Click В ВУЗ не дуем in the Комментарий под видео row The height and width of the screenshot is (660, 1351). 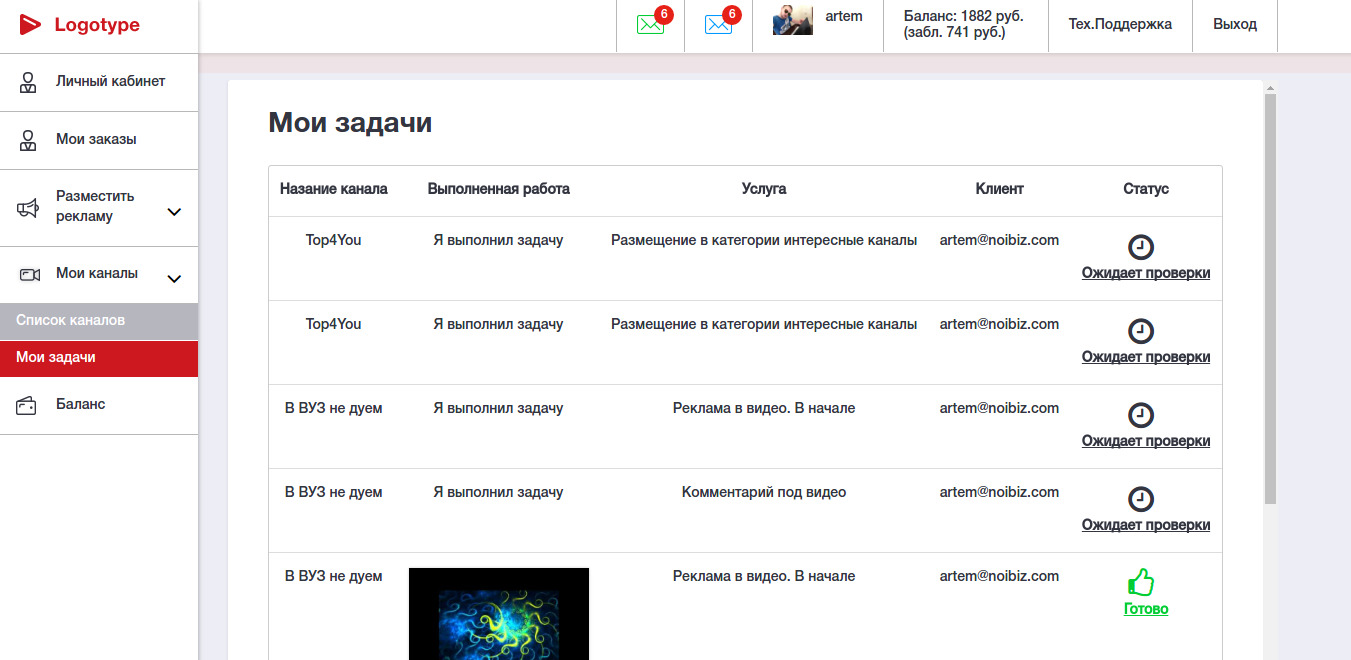(x=334, y=492)
